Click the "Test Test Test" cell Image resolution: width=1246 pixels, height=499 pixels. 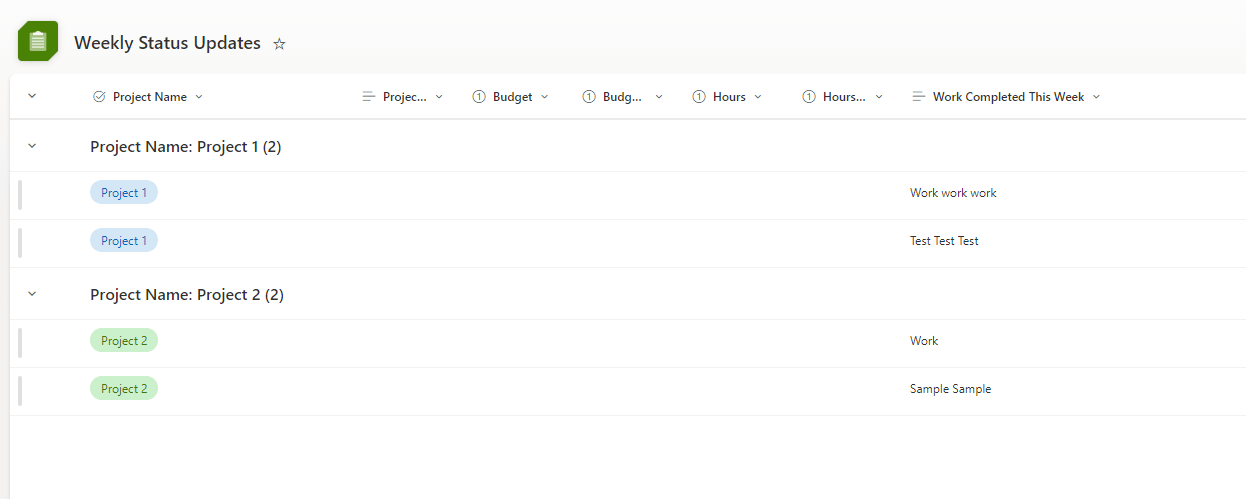tap(944, 241)
